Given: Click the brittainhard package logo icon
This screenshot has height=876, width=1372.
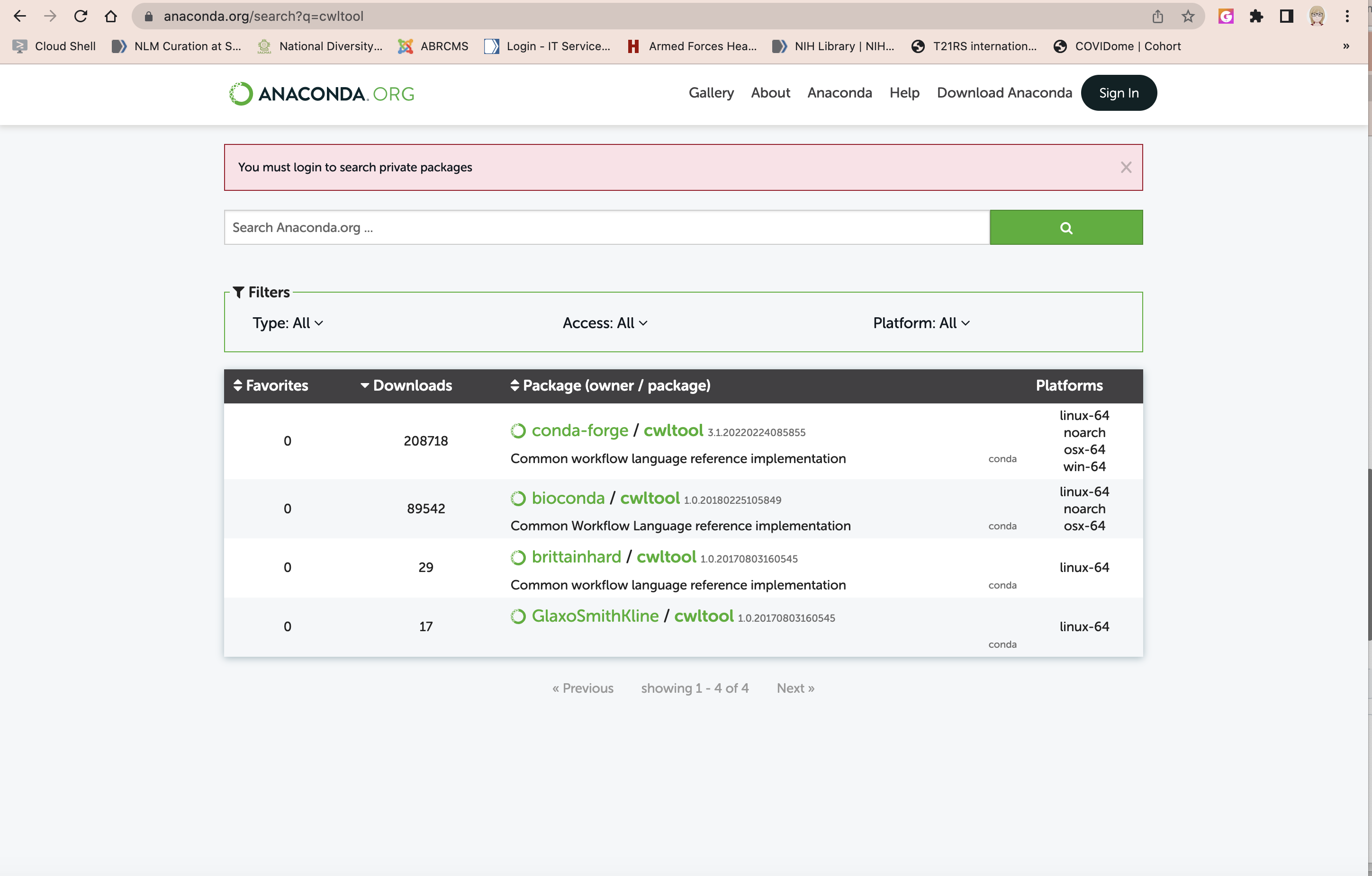Looking at the screenshot, I should [518, 557].
